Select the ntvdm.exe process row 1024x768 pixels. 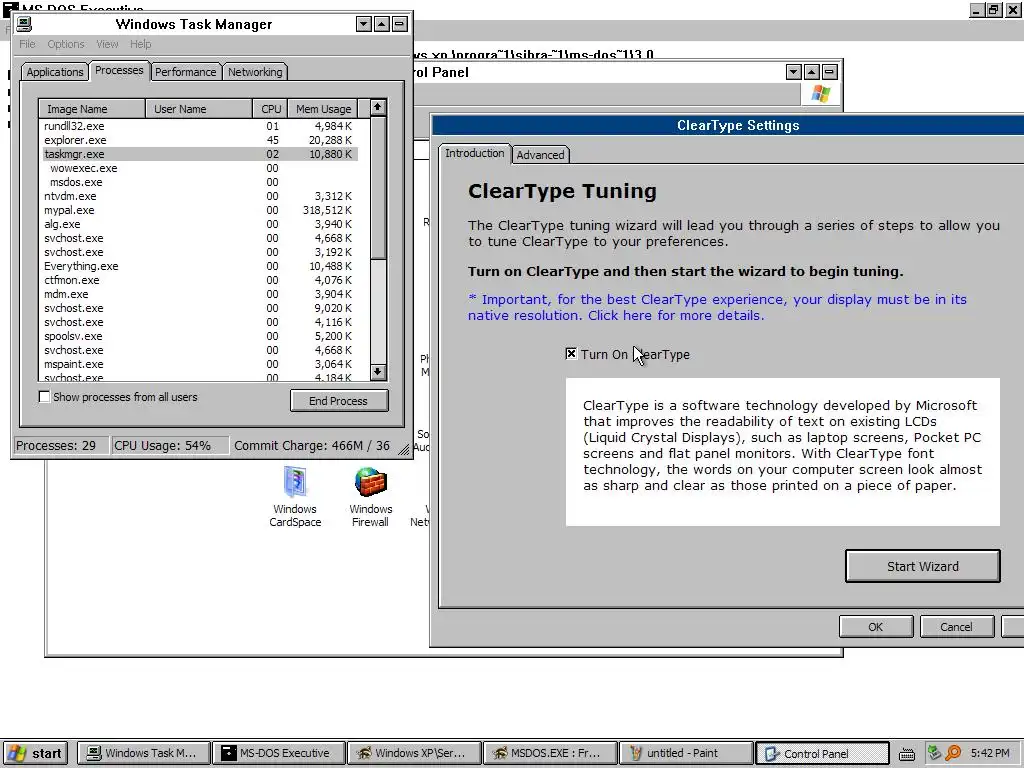199,196
